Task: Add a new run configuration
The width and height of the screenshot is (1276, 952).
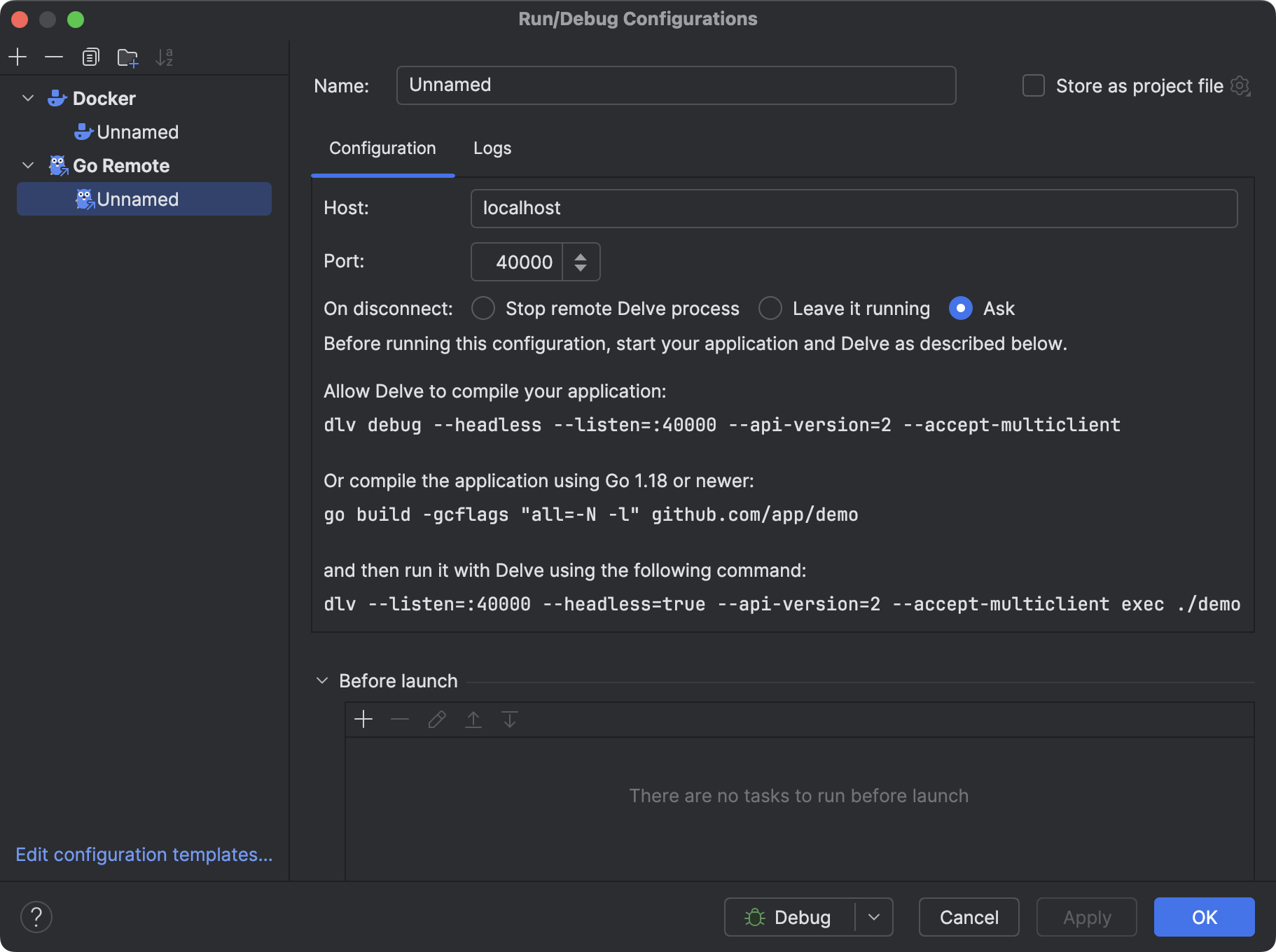Action: click(18, 57)
